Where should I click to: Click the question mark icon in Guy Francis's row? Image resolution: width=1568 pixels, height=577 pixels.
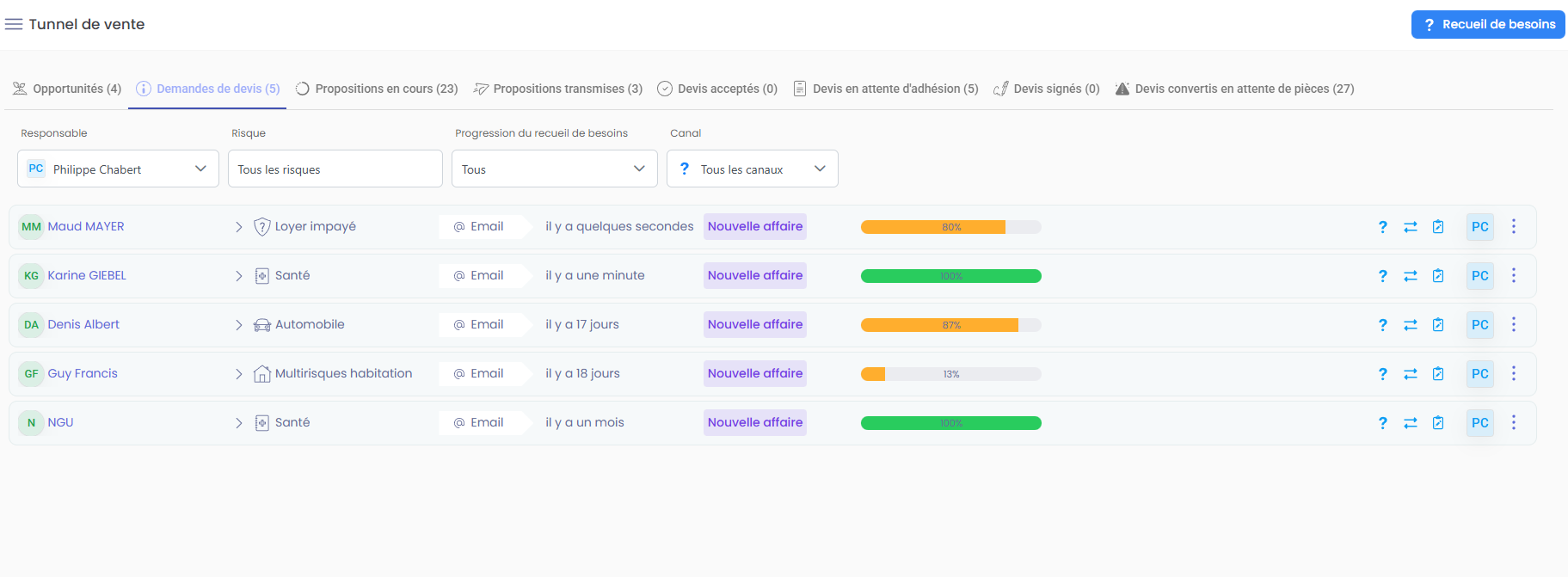(1383, 374)
